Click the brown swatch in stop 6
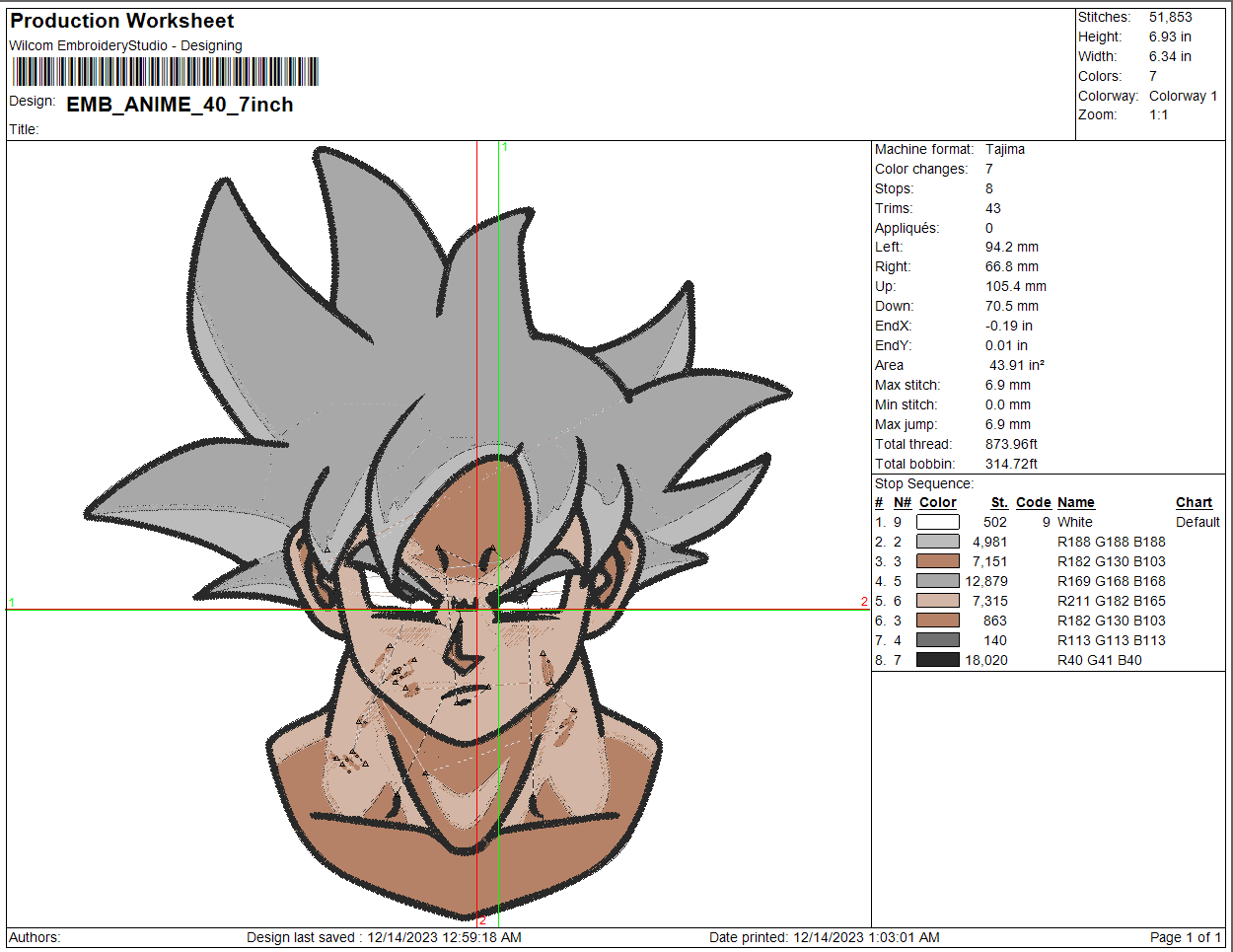This screenshot has width=1233, height=952. click(937, 621)
